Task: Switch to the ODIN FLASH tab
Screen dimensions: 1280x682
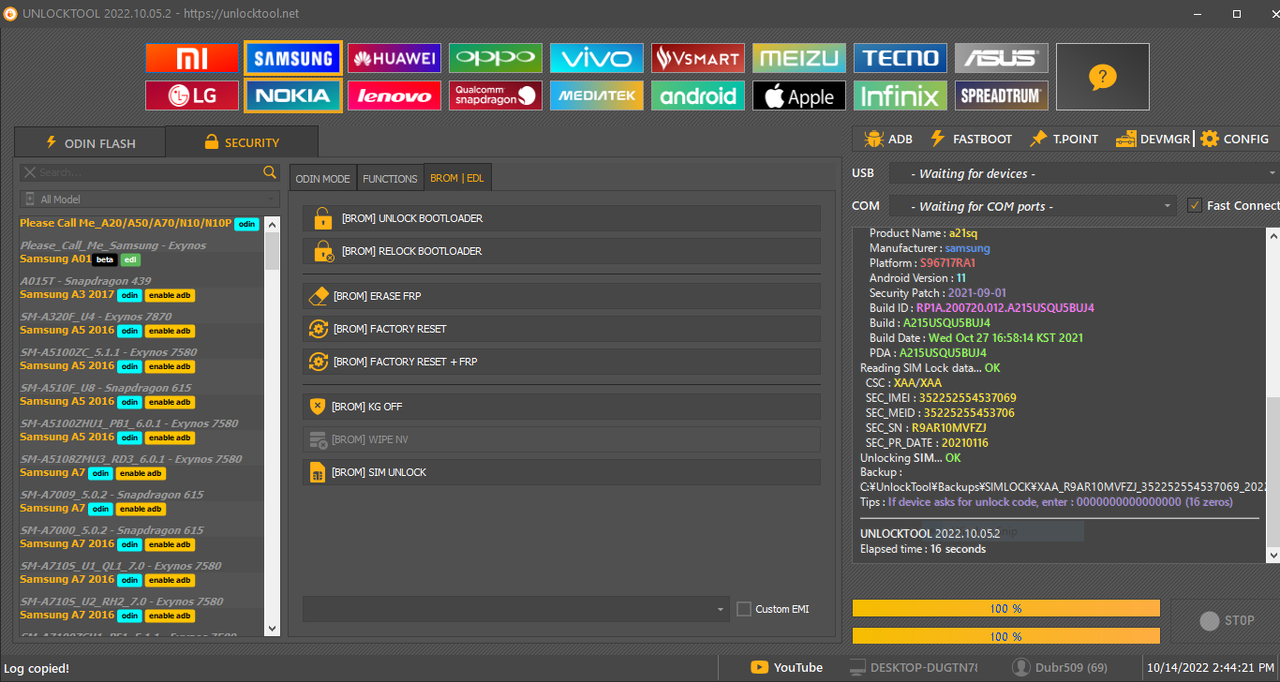Action: (90, 142)
